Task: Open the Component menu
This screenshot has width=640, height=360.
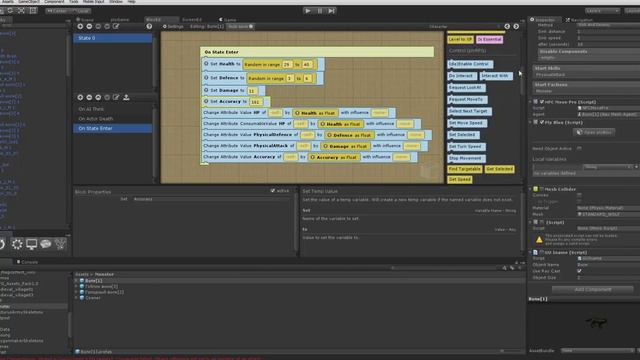Action: tap(54, 2)
